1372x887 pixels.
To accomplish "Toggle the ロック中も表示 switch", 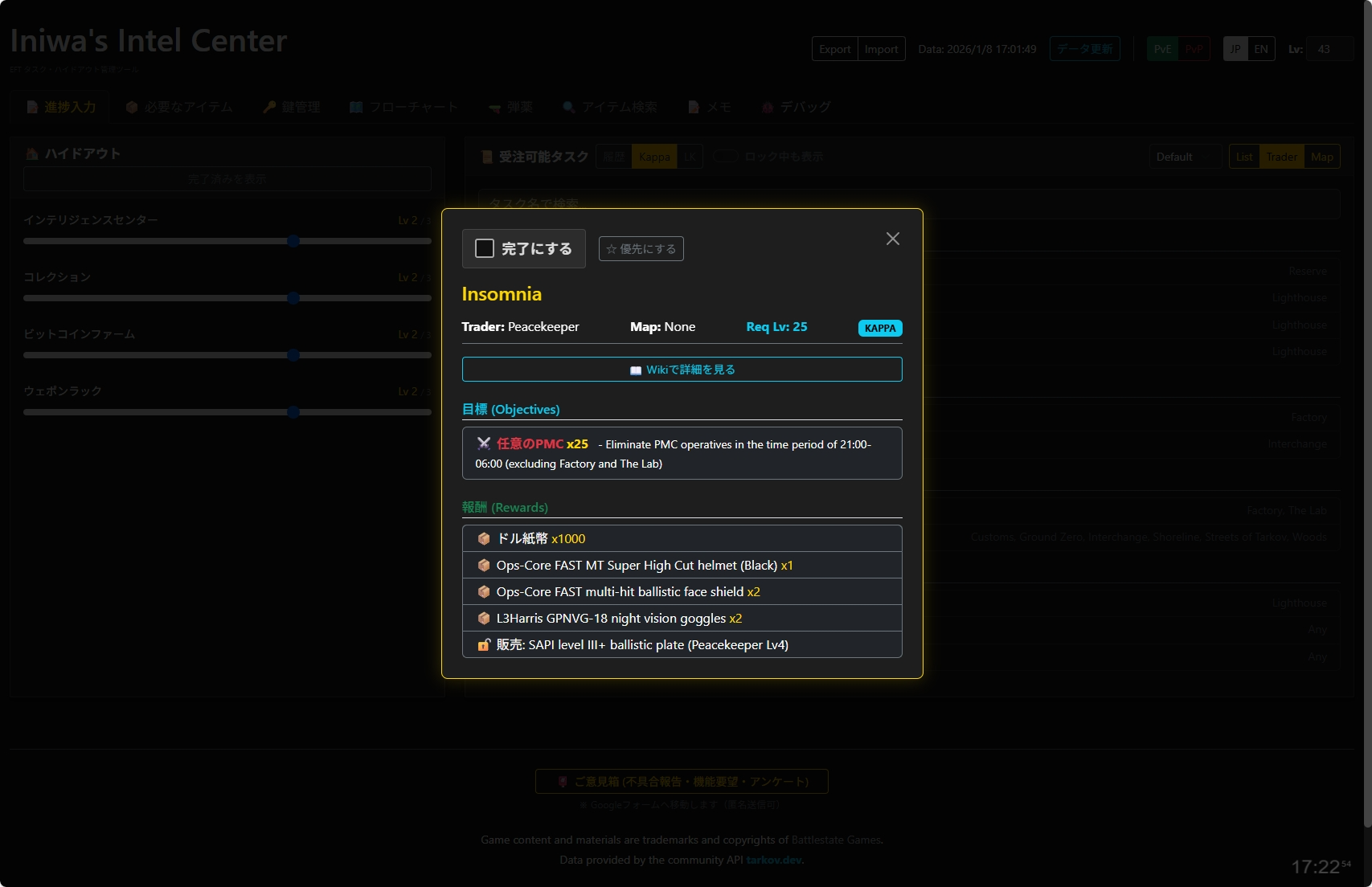I will point(725,157).
